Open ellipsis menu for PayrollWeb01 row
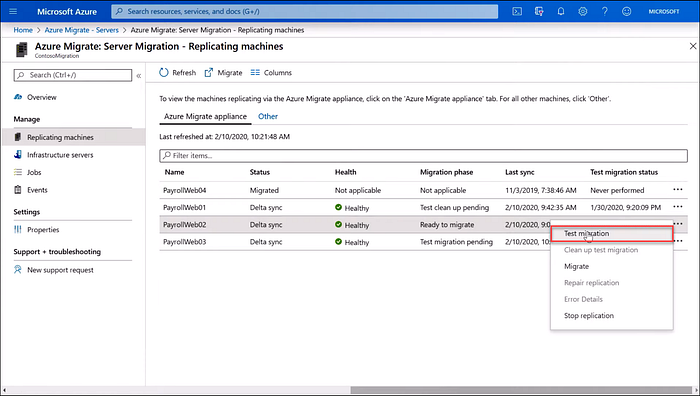Image resolution: width=700 pixels, height=396 pixels. (x=678, y=207)
